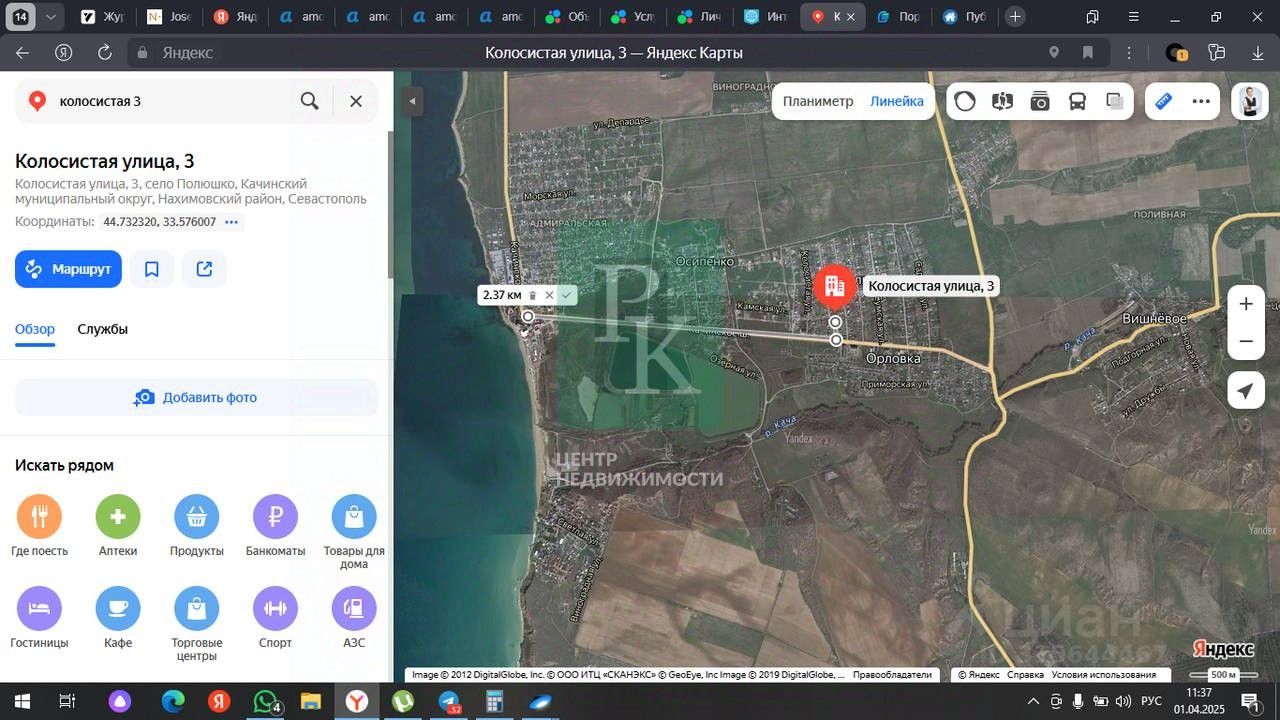1280x720 pixels.
Task: Select Планиметр measurement mode
Action: 817,101
